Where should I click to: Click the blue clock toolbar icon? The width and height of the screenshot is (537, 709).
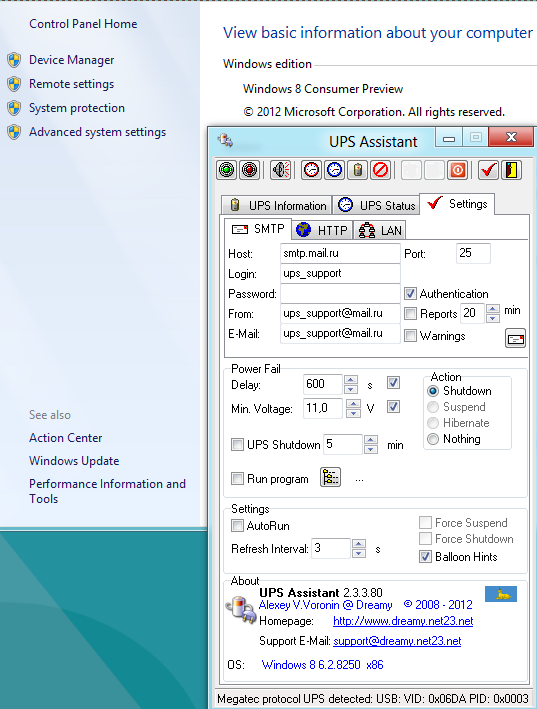pos(334,170)
